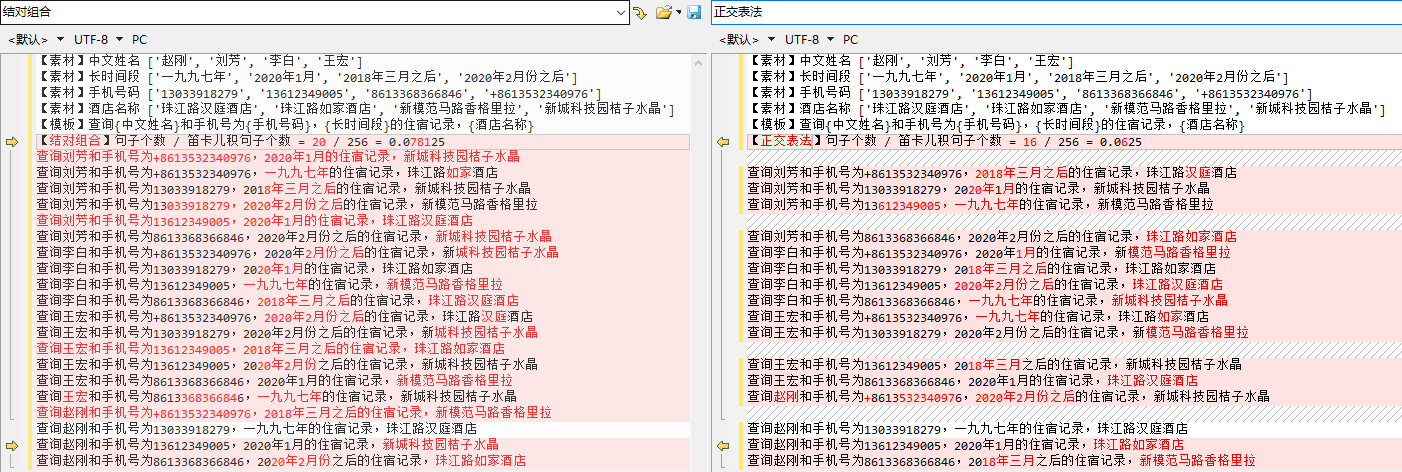Click the bottom yellow arrow in left pane gutter

click(12, 445)
